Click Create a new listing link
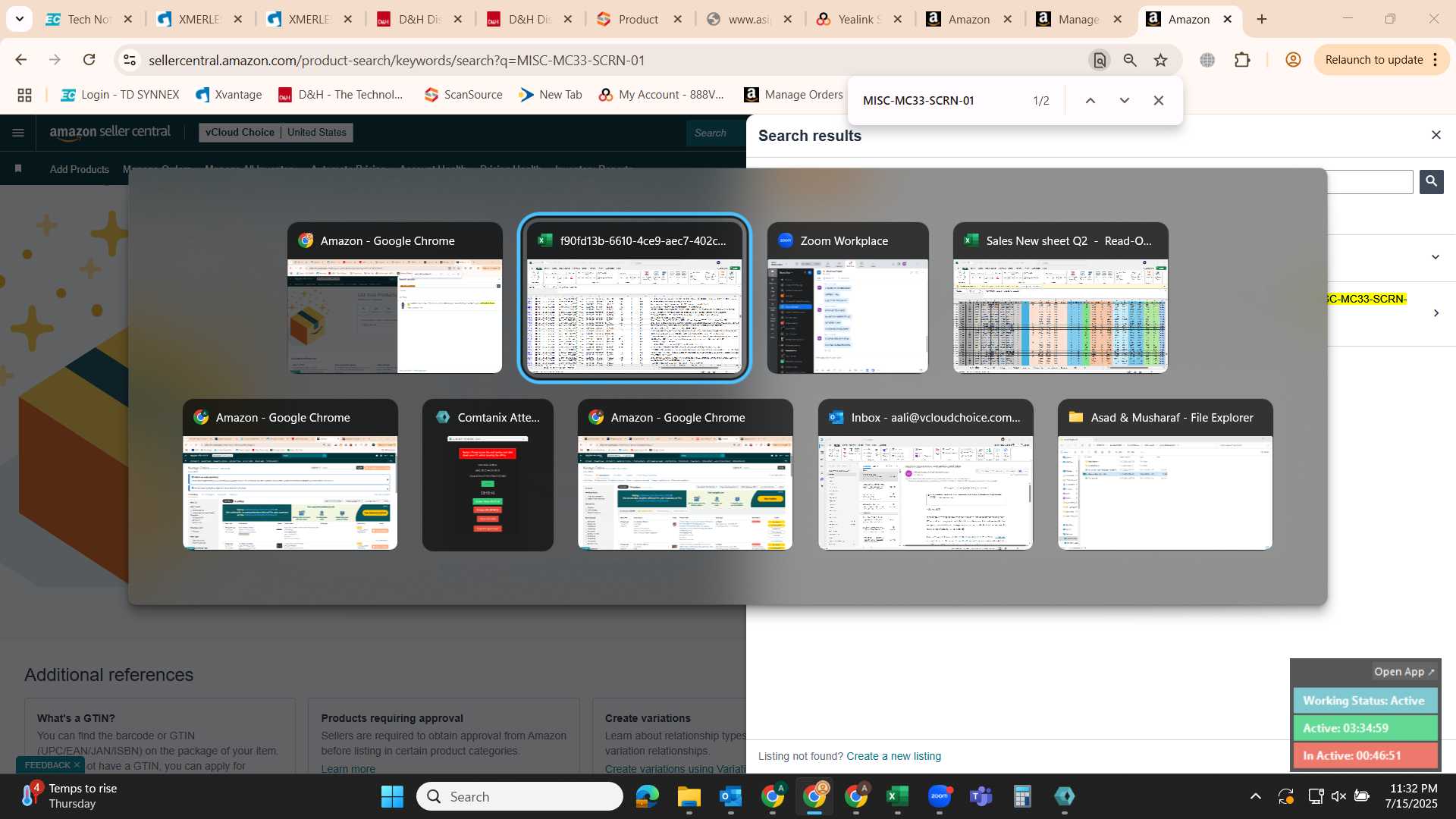 893,756
